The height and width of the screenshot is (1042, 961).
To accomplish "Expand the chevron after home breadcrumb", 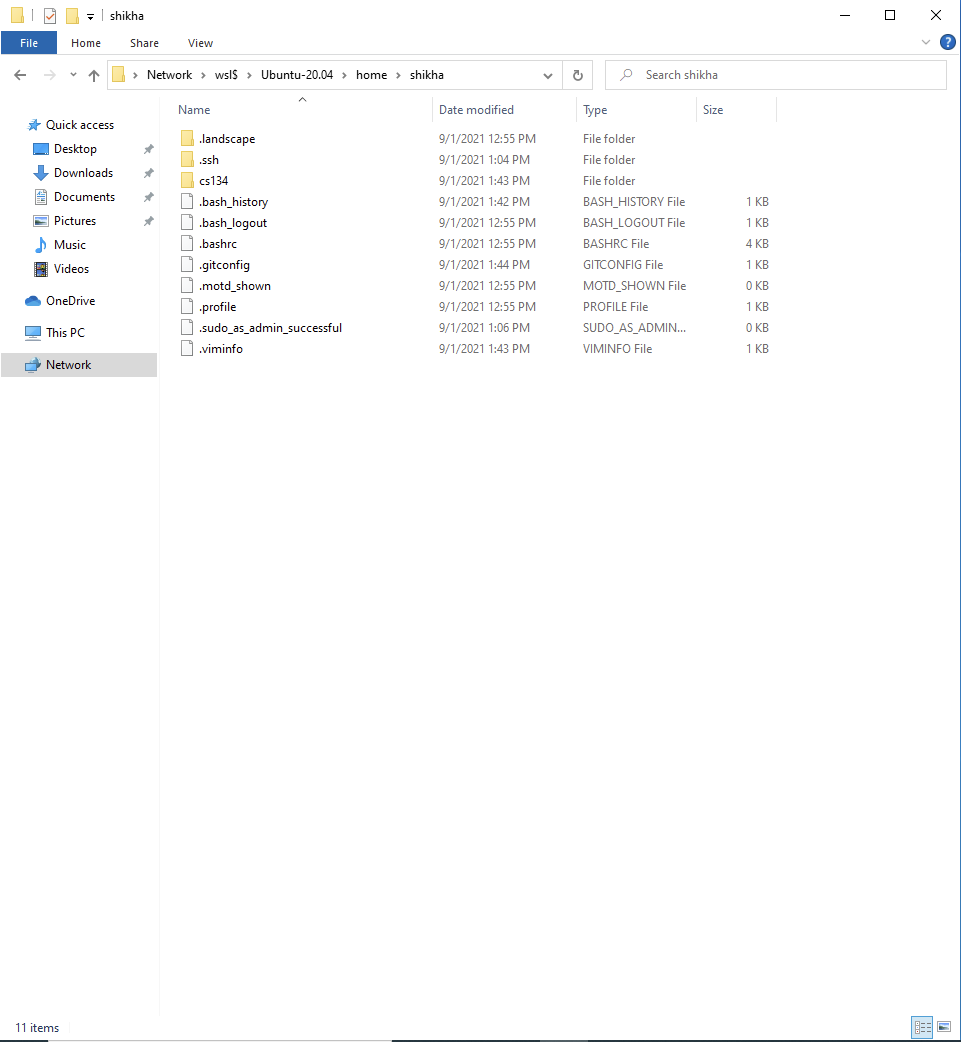I will (398, 75).
